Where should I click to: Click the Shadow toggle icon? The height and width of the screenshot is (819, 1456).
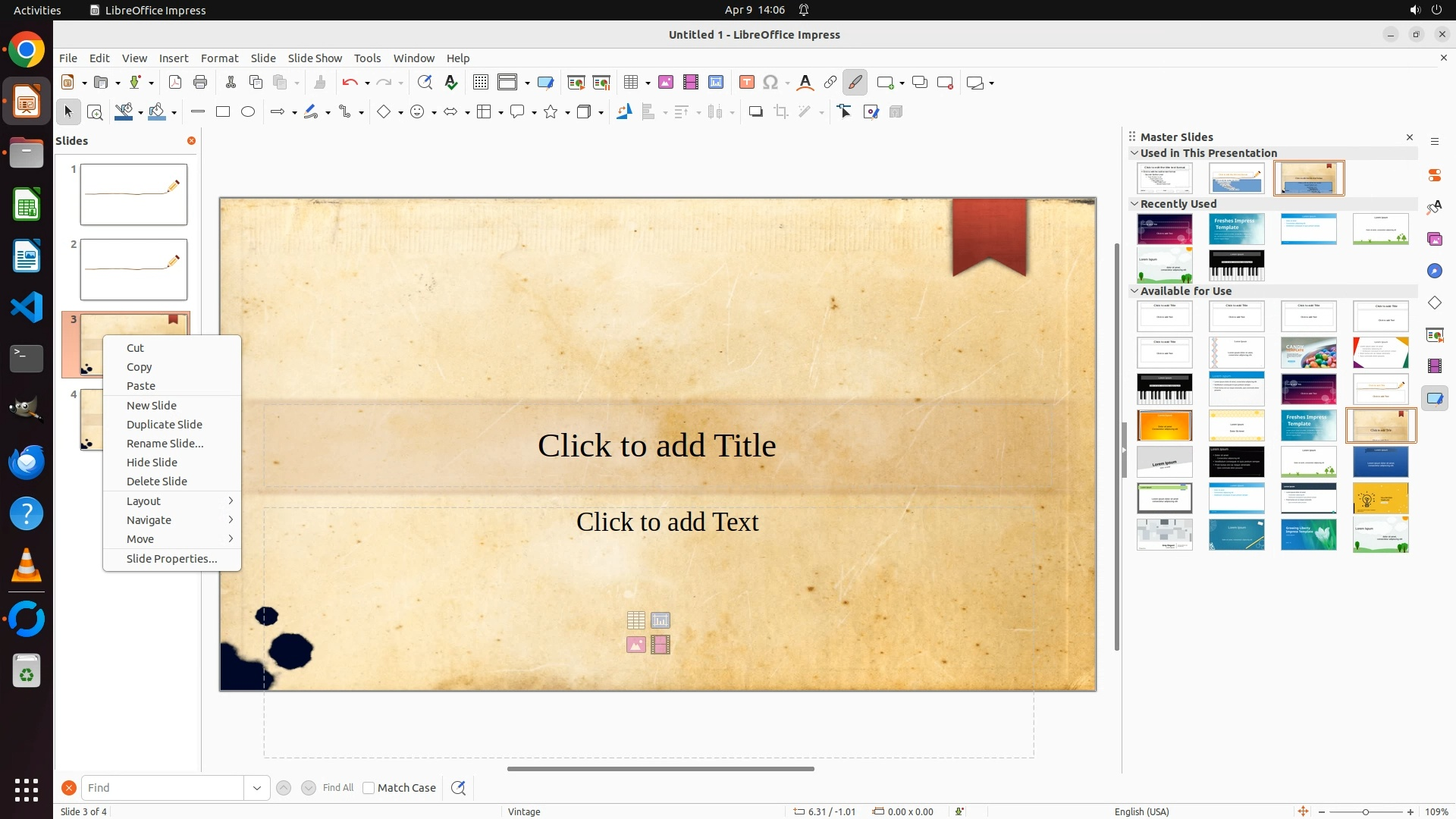(x=755, y=112)
